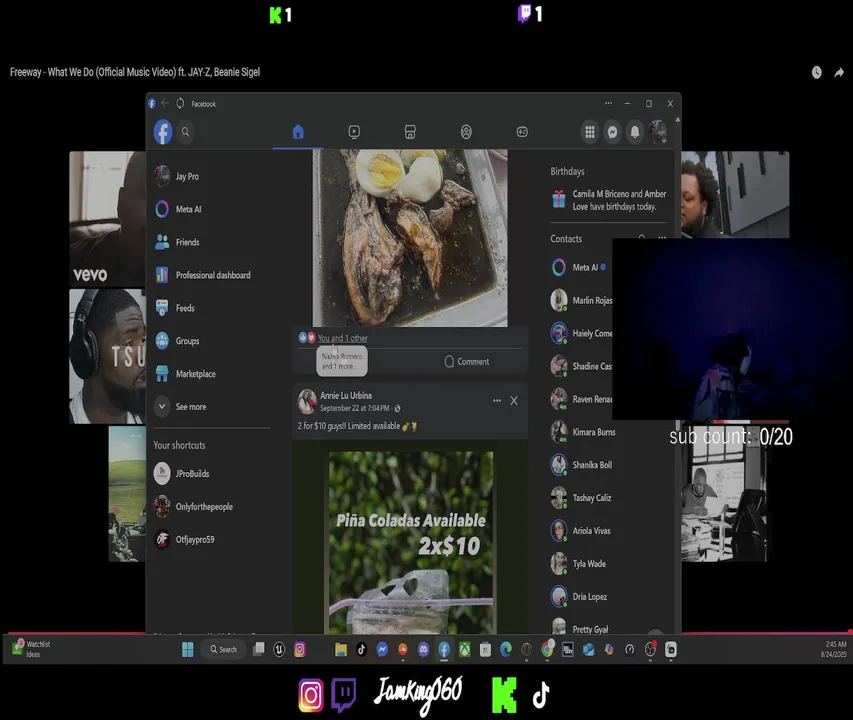Open the Marketplace tab in Facebook's top bar
The image size is (853, 720).
410,132
